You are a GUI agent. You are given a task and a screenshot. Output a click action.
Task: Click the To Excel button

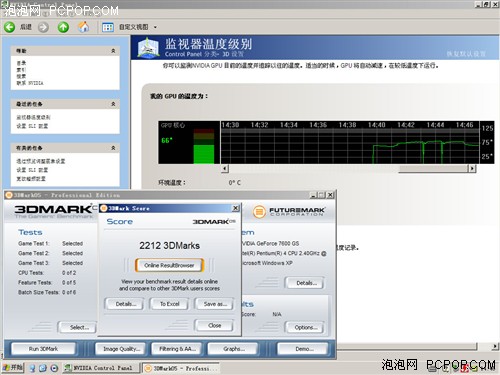pyautogui.click(x=169, y=304)
